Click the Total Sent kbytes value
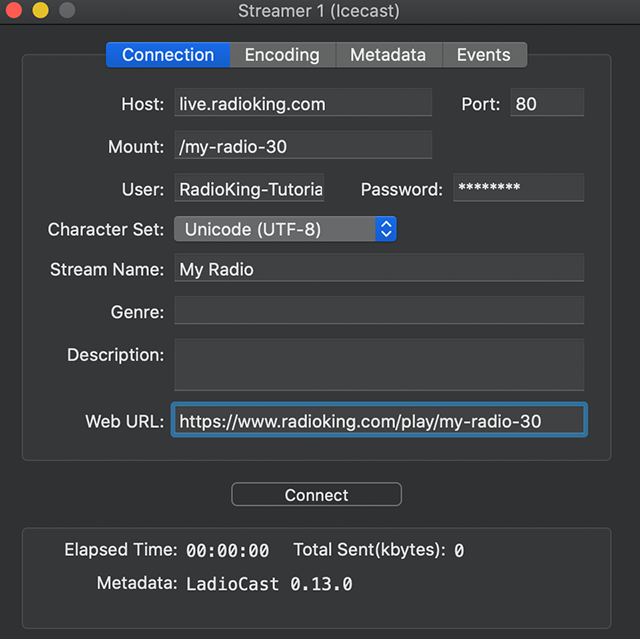This screenshot has width=640, height=639. pyautogui.click(x=459, y=550)
